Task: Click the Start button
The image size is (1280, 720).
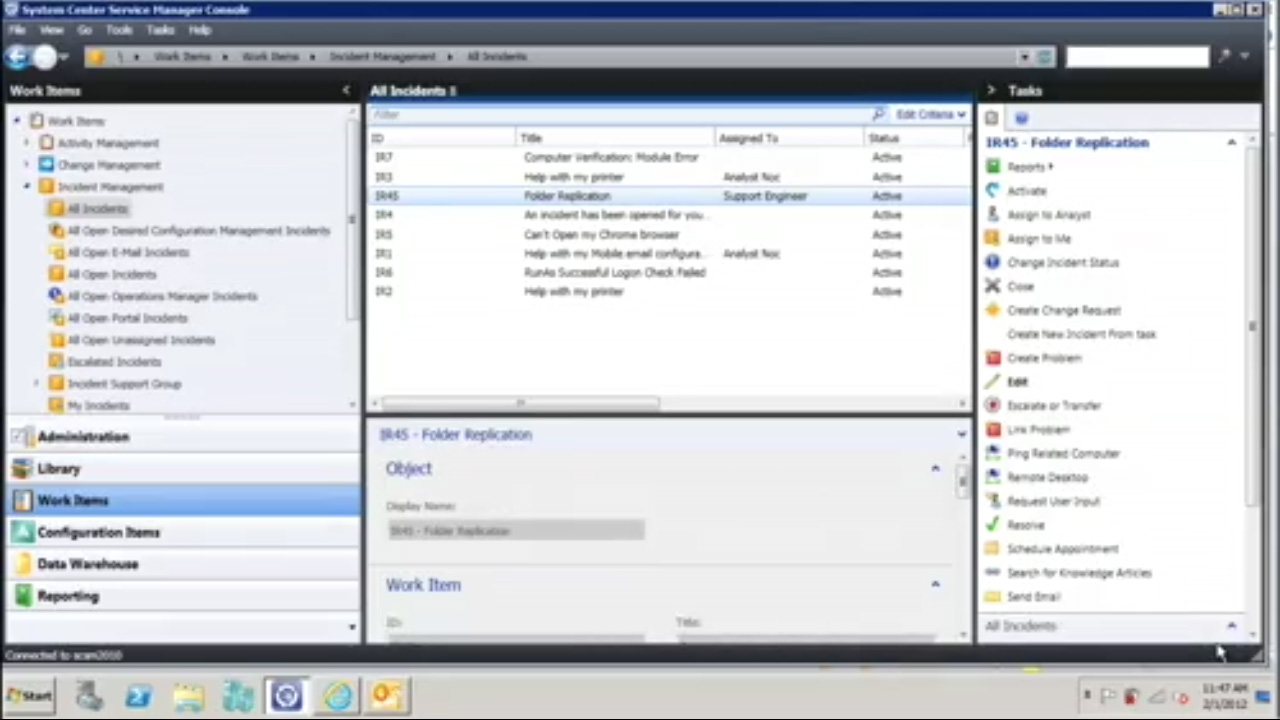Action: [x=29, y=695]
